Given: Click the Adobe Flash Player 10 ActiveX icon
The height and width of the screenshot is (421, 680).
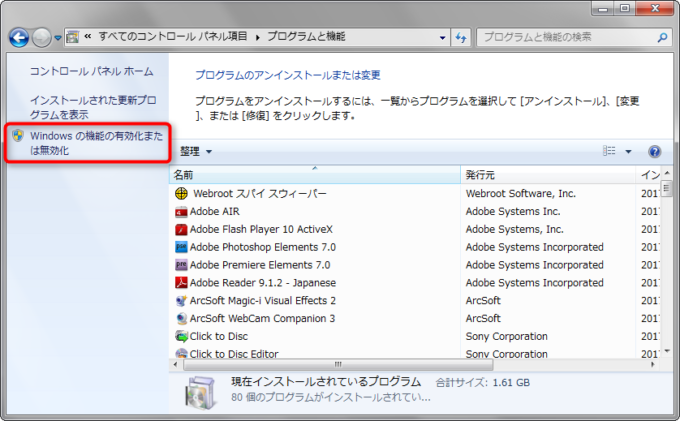Looking at the screenshot, I should (181, 229).
